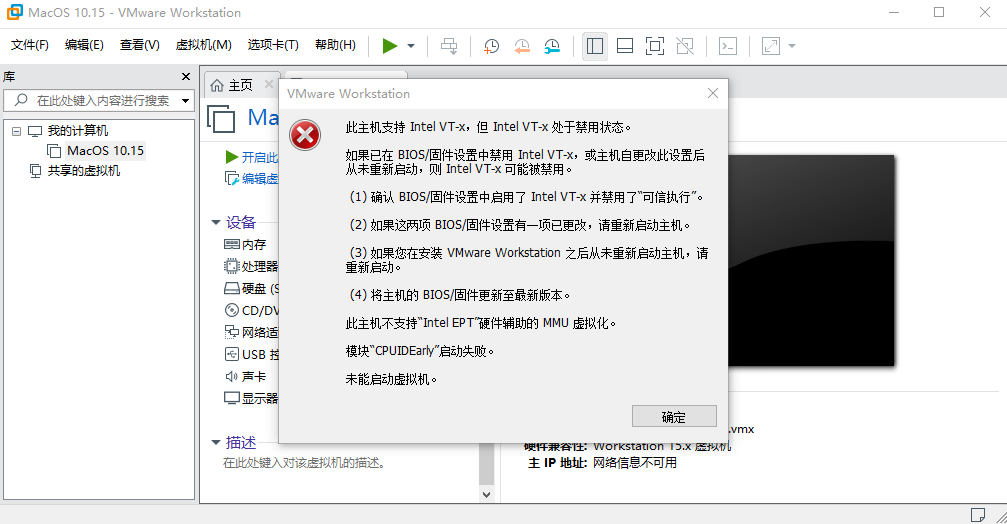The width and height of the screenshot is (1007, 524).
Task: Select the 内存 device entry
Action: pyautogui.click(x=245, y=245)
